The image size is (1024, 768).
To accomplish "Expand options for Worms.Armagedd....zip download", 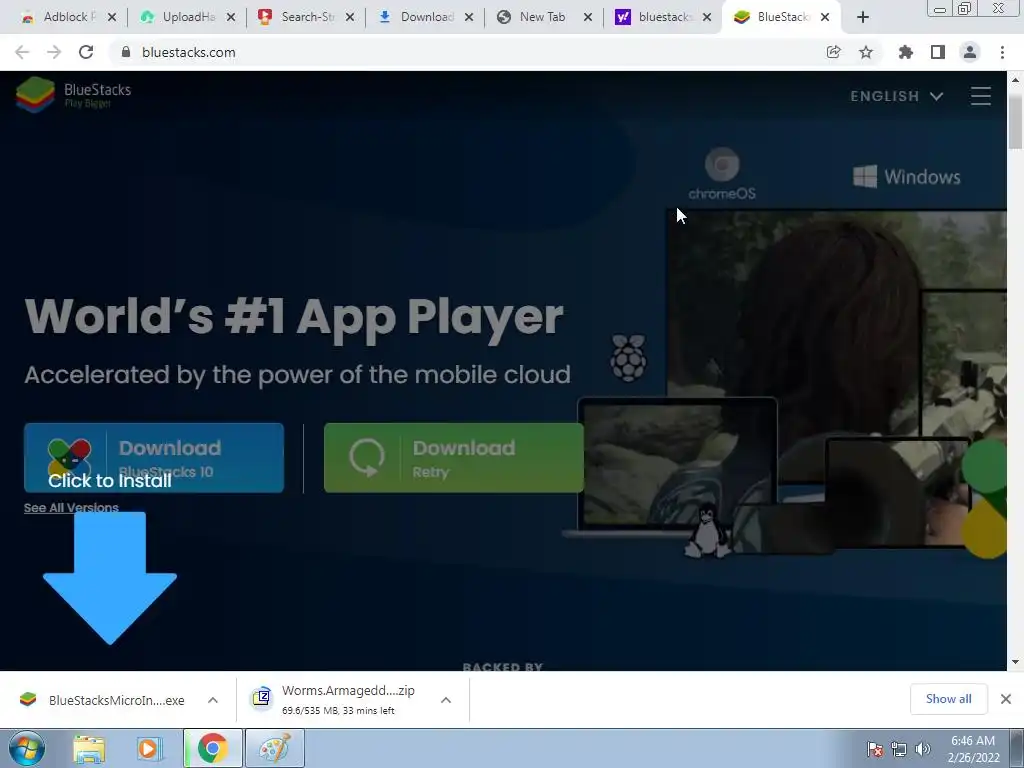I will click(446, 700).
